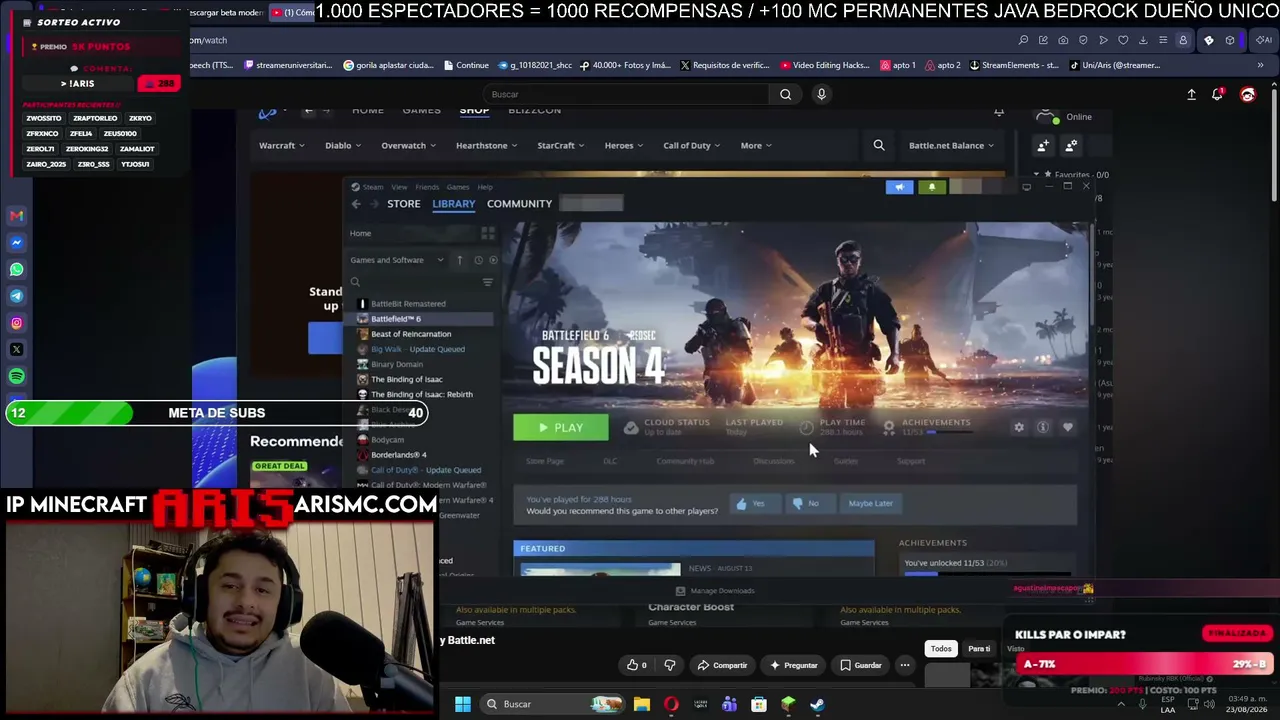Click Compartir to share the video
Image resolution: width=1280 pixels, height=720 pixels.
pyautogui.click(x=722, y=665)
